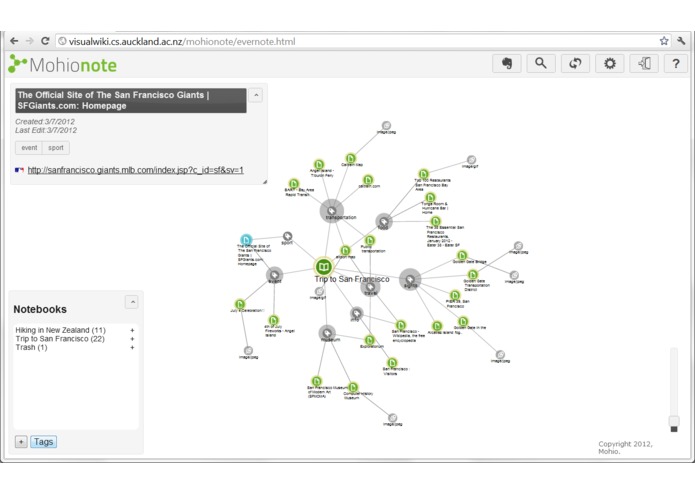Select Trip to San Francisco (22) notebook

(x=60, y=339)
